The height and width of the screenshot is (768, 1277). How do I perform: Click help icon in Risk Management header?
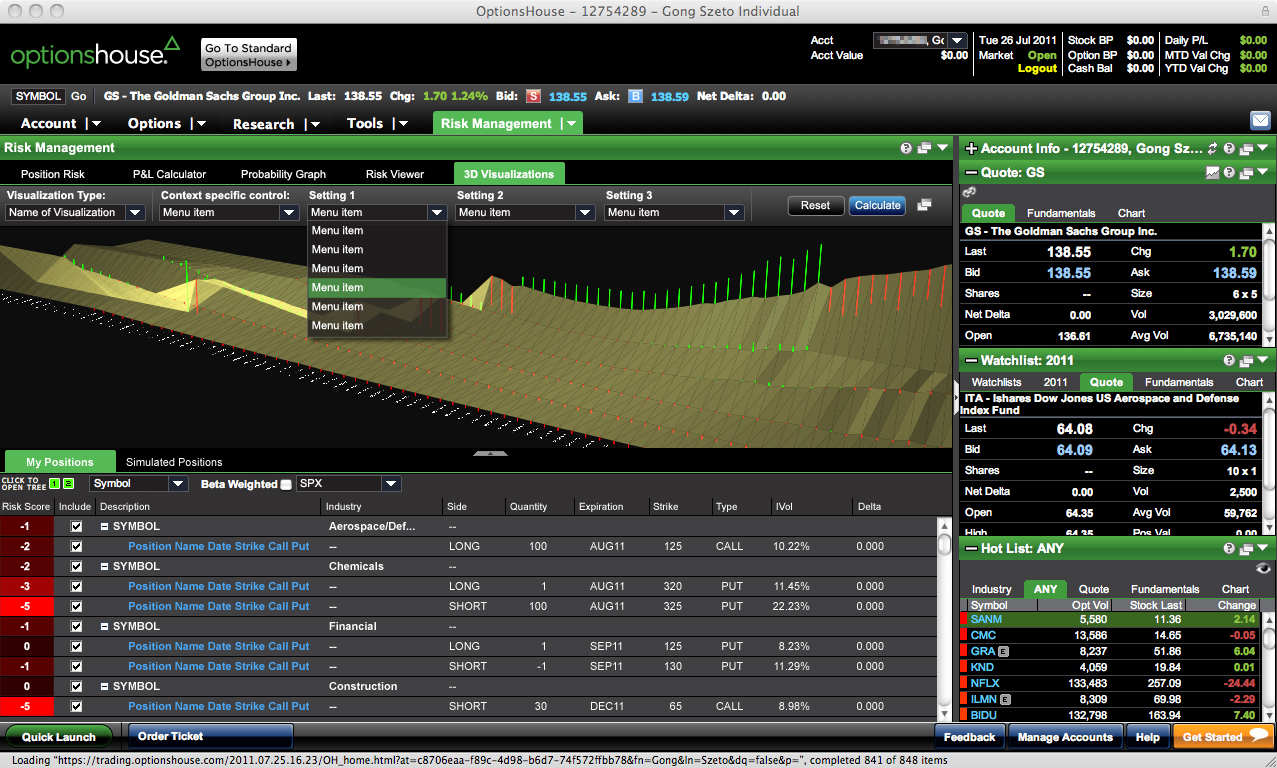point(906,148)
